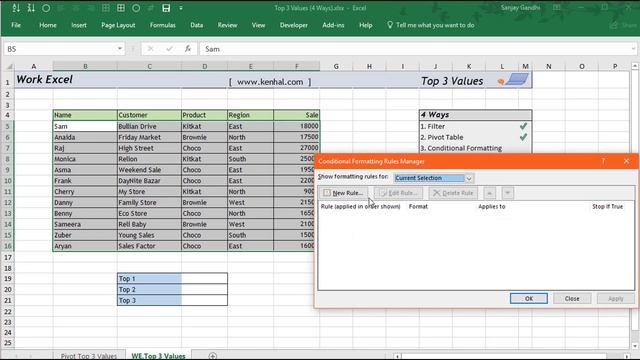Click sale value 27000
The width and height of the screenshot is (640, 360).
point(297,148)
